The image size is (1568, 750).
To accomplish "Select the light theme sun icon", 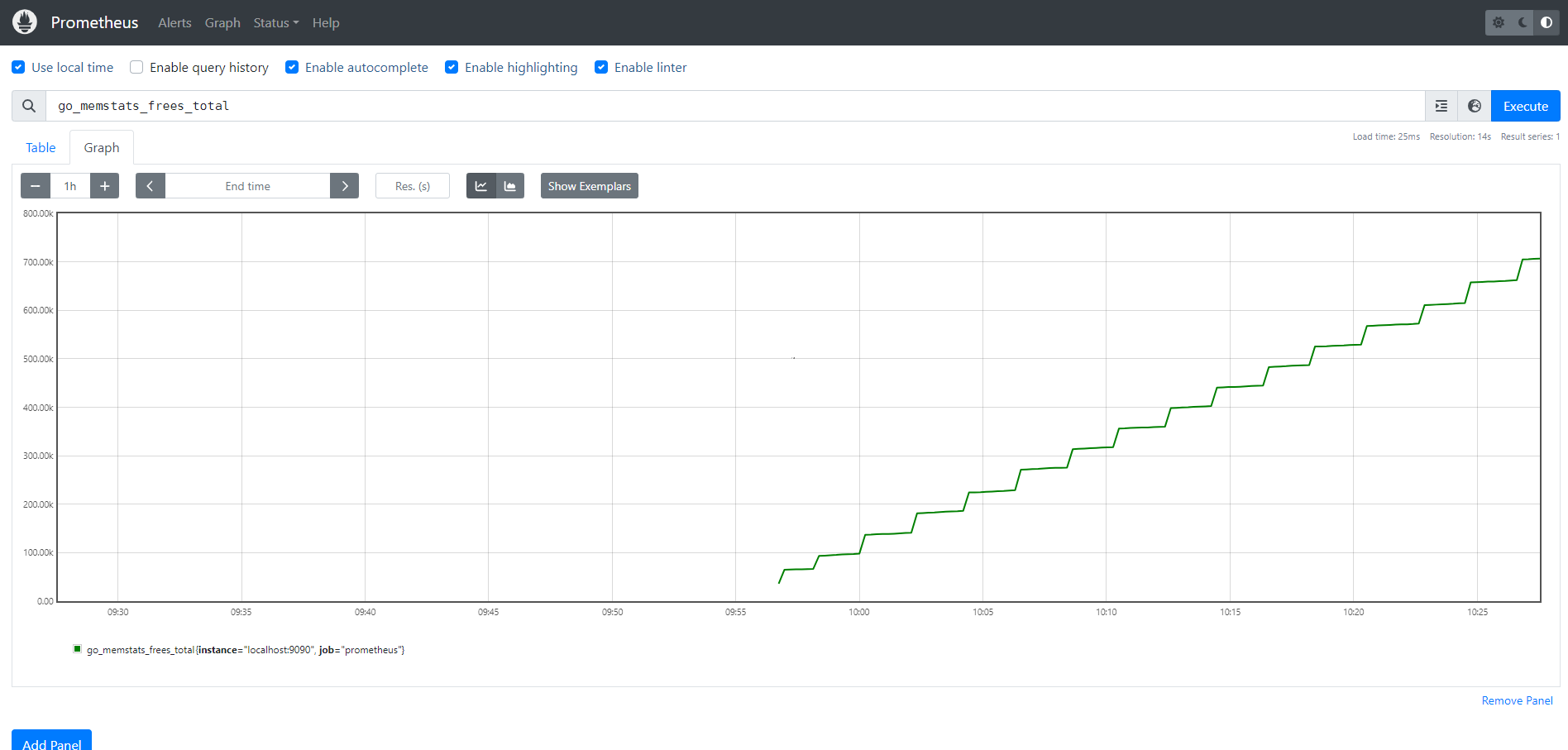I will pos(1499,22).
